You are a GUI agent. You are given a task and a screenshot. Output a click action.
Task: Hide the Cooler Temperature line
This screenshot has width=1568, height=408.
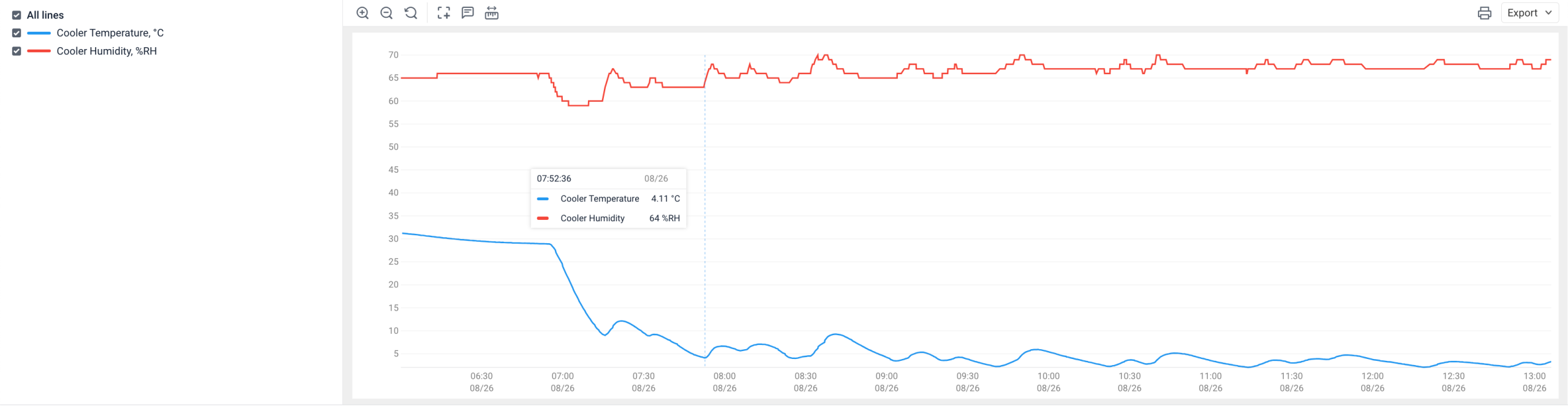[17, 33]
